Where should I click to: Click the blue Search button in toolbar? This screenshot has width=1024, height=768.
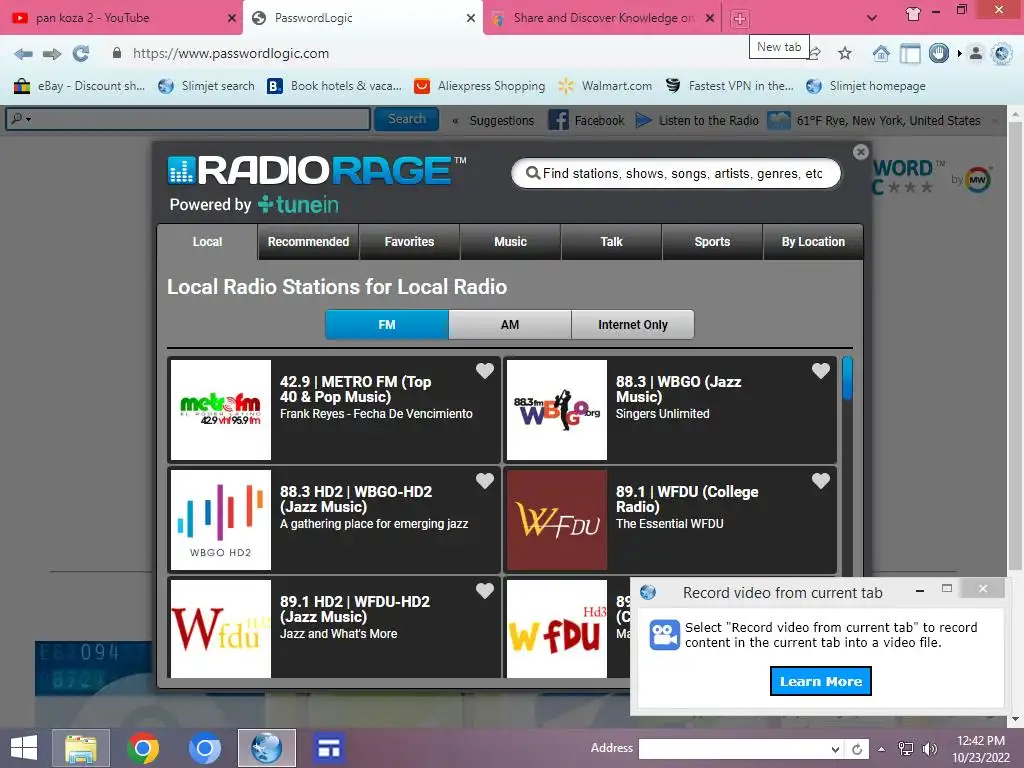(406, 119)
